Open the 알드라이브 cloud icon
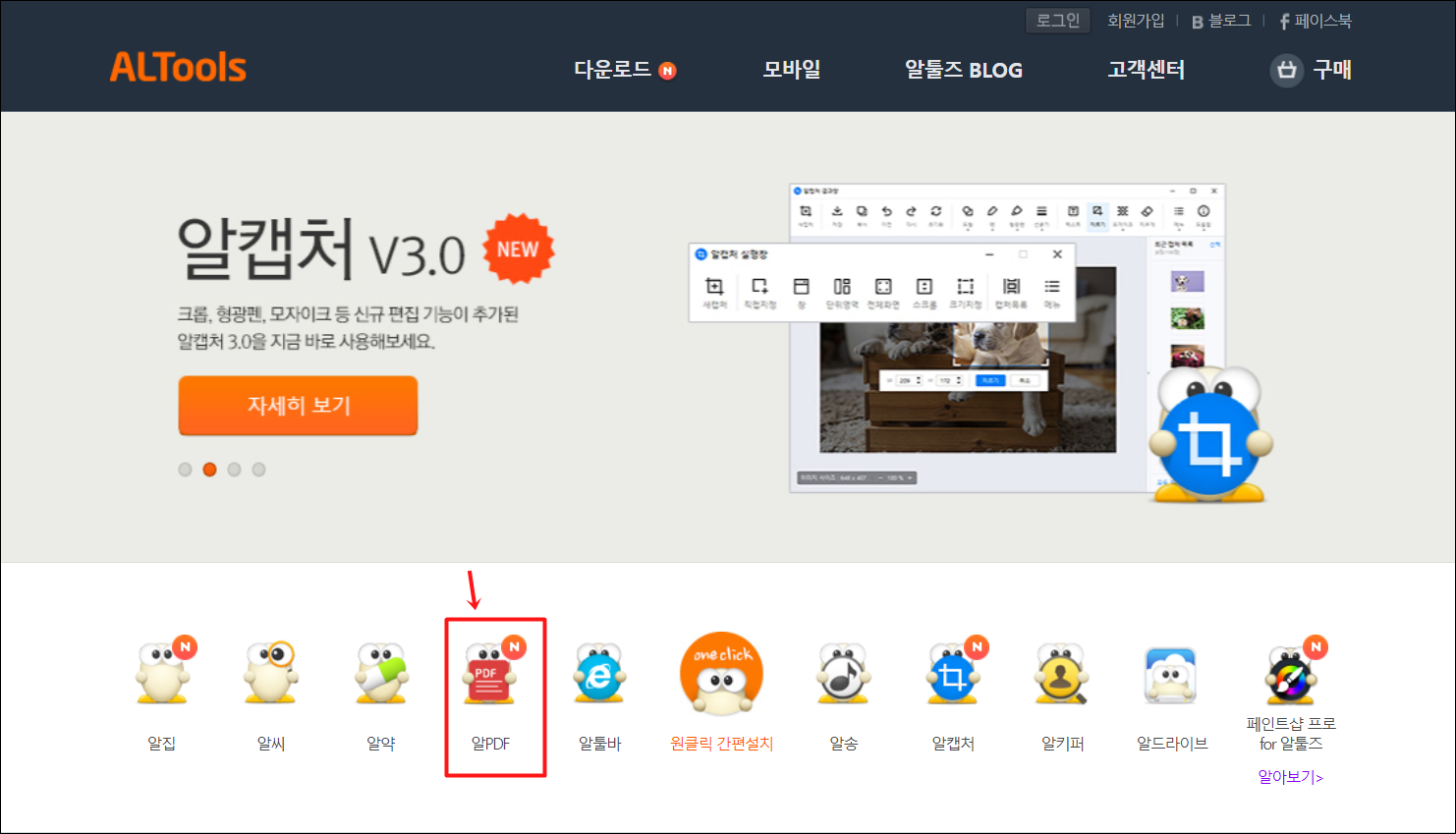The width and height of the screenshot is (1456, 834). [x=1171, y=676]
